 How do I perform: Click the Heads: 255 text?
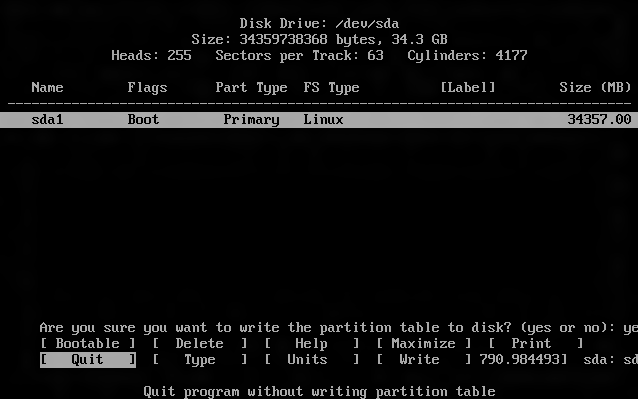(151, 55)
